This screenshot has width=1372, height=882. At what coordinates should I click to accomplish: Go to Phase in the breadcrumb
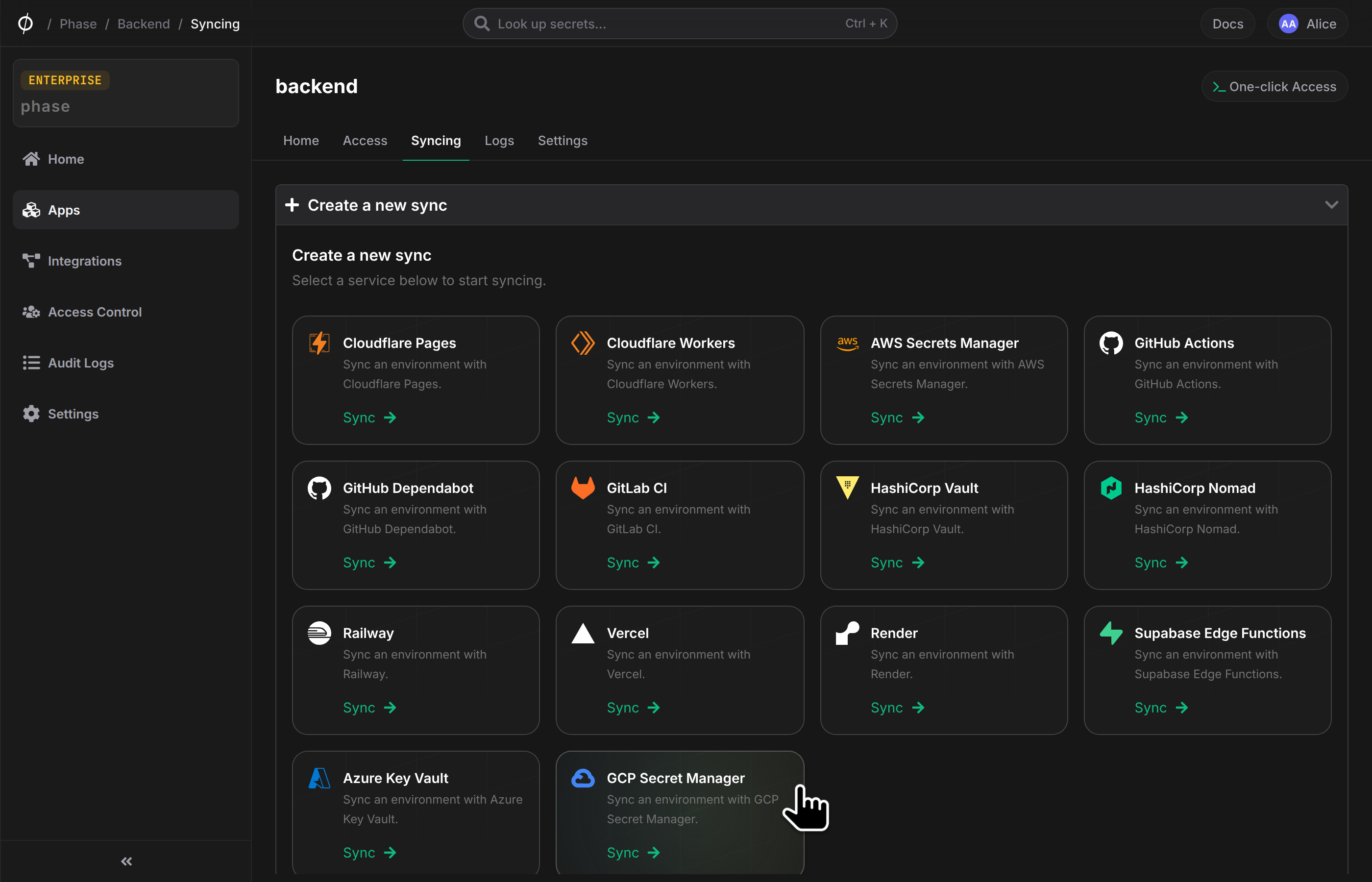(78, 24)
